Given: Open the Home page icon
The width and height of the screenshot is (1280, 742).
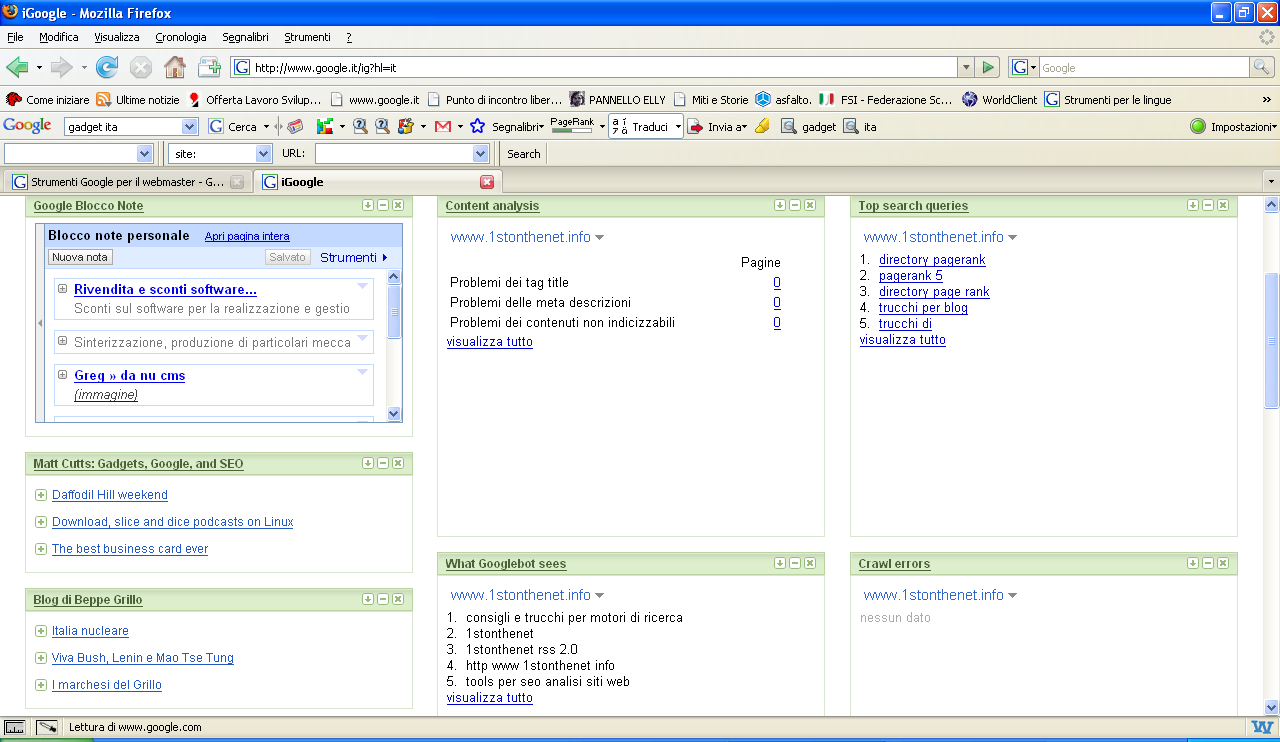Looking at the screenshot, I should (174, 67).
